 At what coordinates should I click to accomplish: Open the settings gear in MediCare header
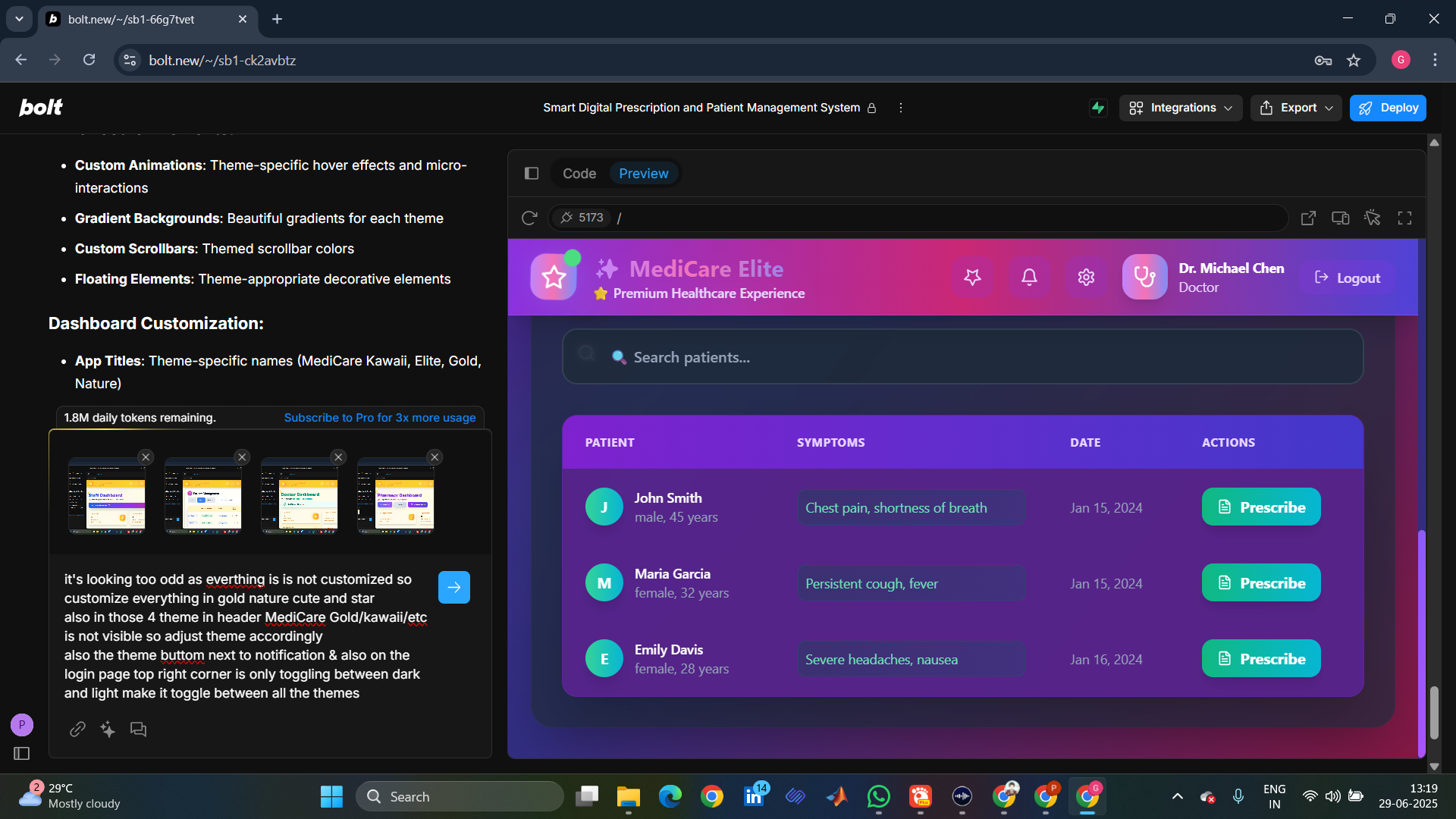[1086, 278]
